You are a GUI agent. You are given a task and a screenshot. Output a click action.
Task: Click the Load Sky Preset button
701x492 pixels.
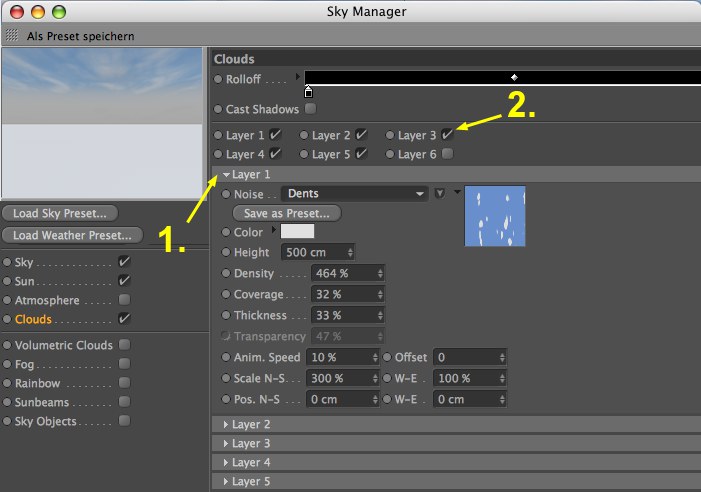[60, 213]
